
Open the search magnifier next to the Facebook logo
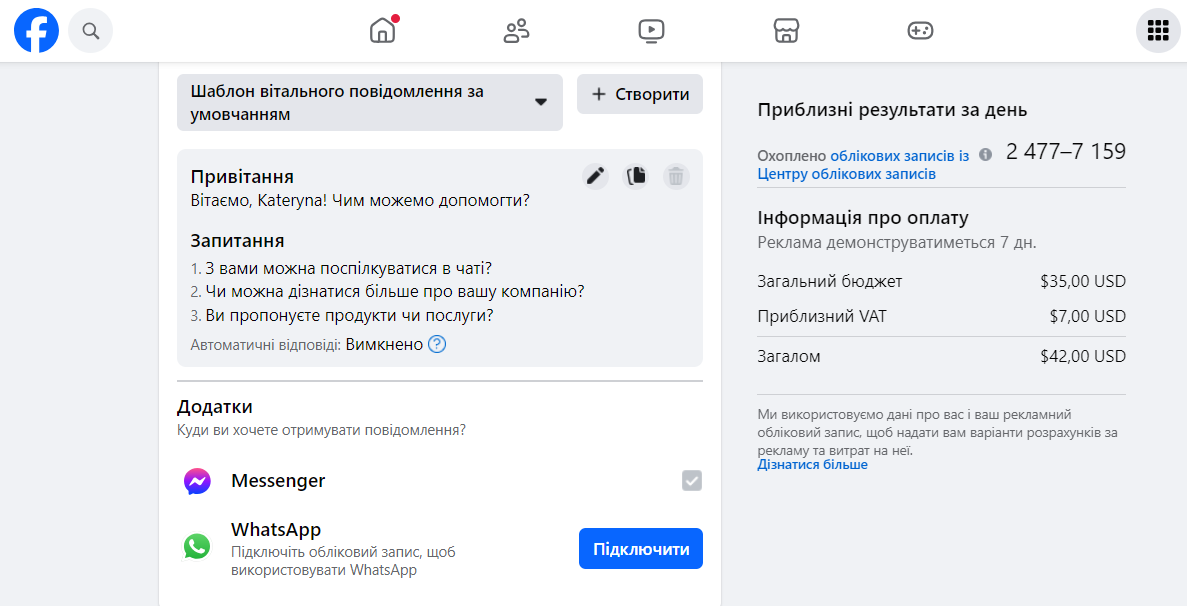coord(90,30)
